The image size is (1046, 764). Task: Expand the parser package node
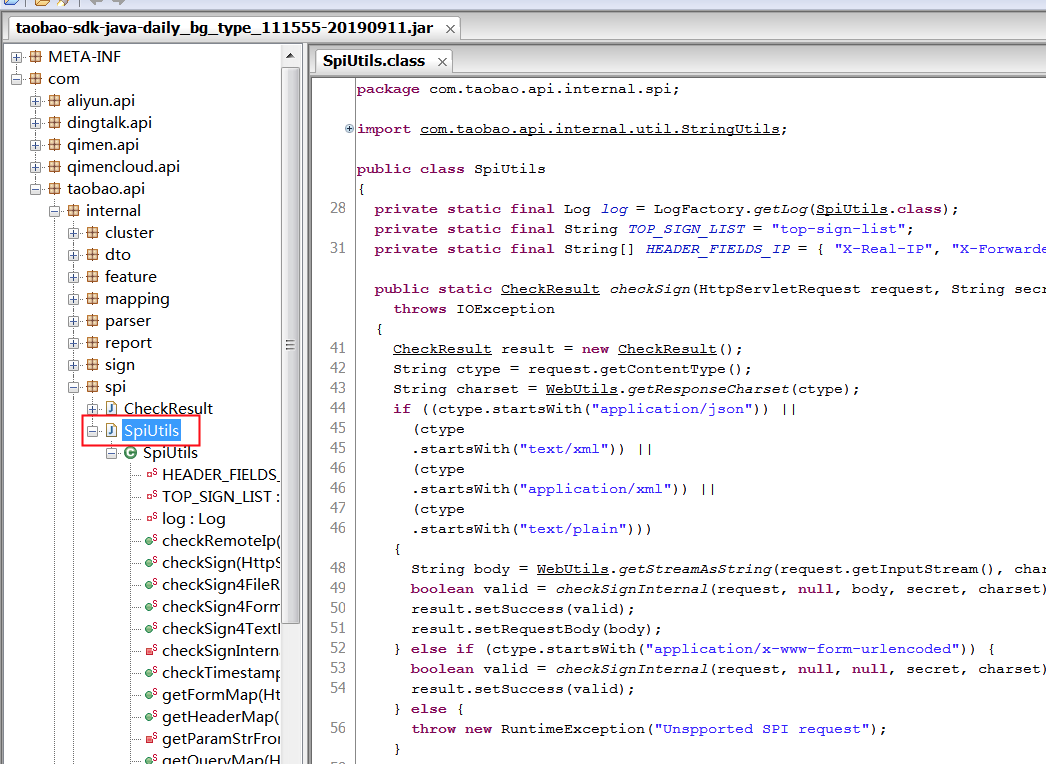[73, 322]
